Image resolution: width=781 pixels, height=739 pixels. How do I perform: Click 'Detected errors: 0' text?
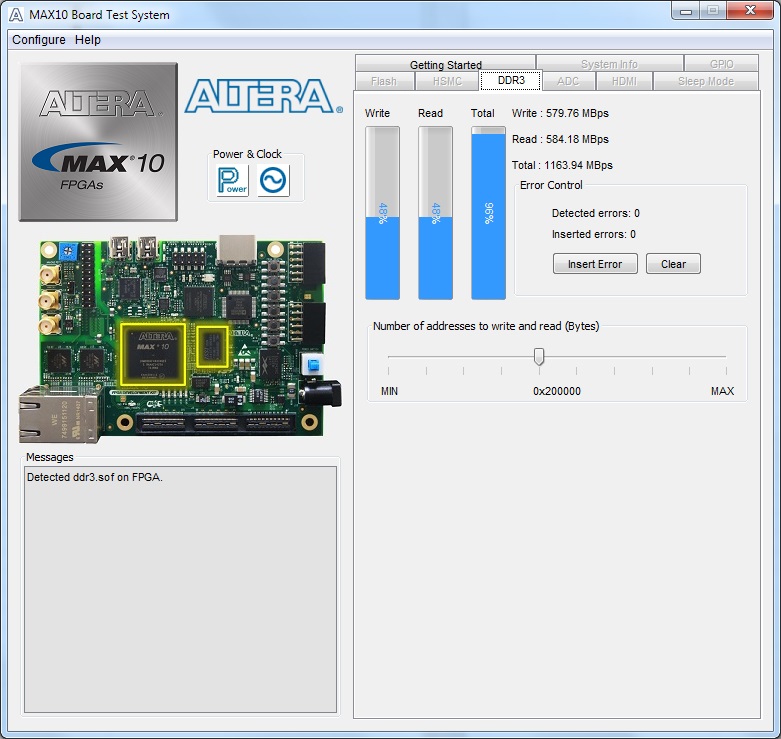pos(596,213)
